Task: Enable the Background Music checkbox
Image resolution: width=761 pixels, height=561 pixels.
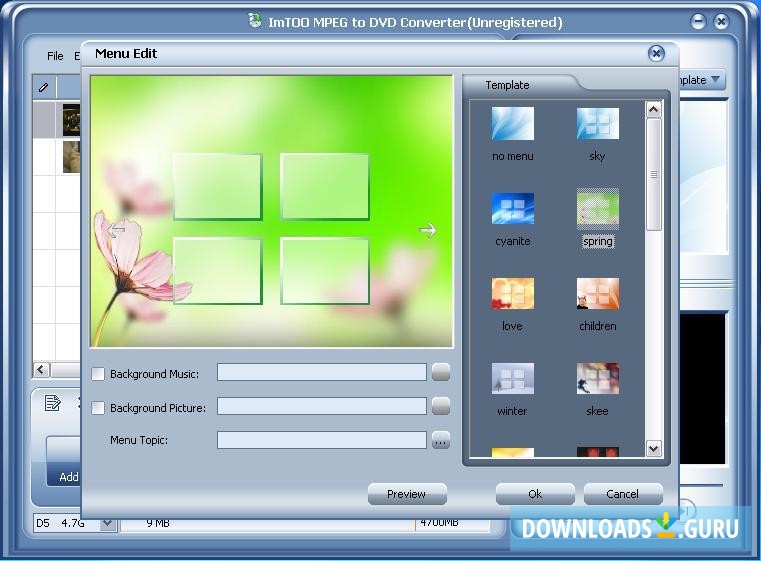Action: point(98,374)
